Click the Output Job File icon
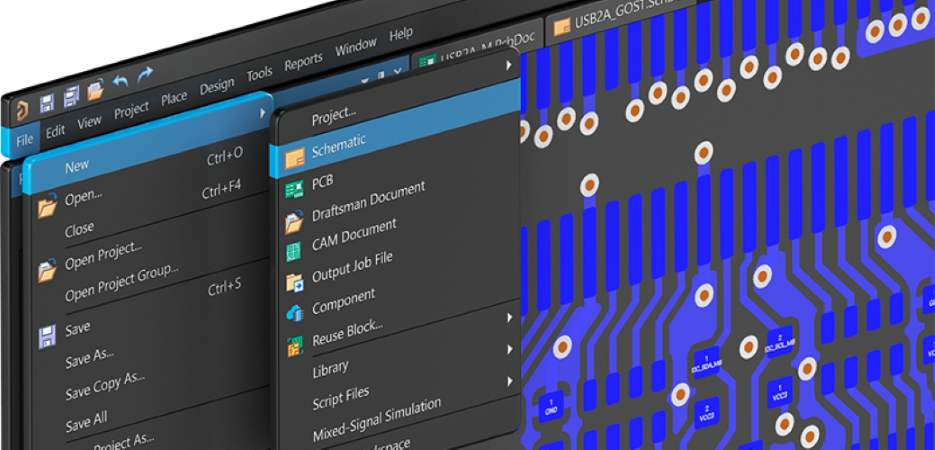 tap(294, 282)
